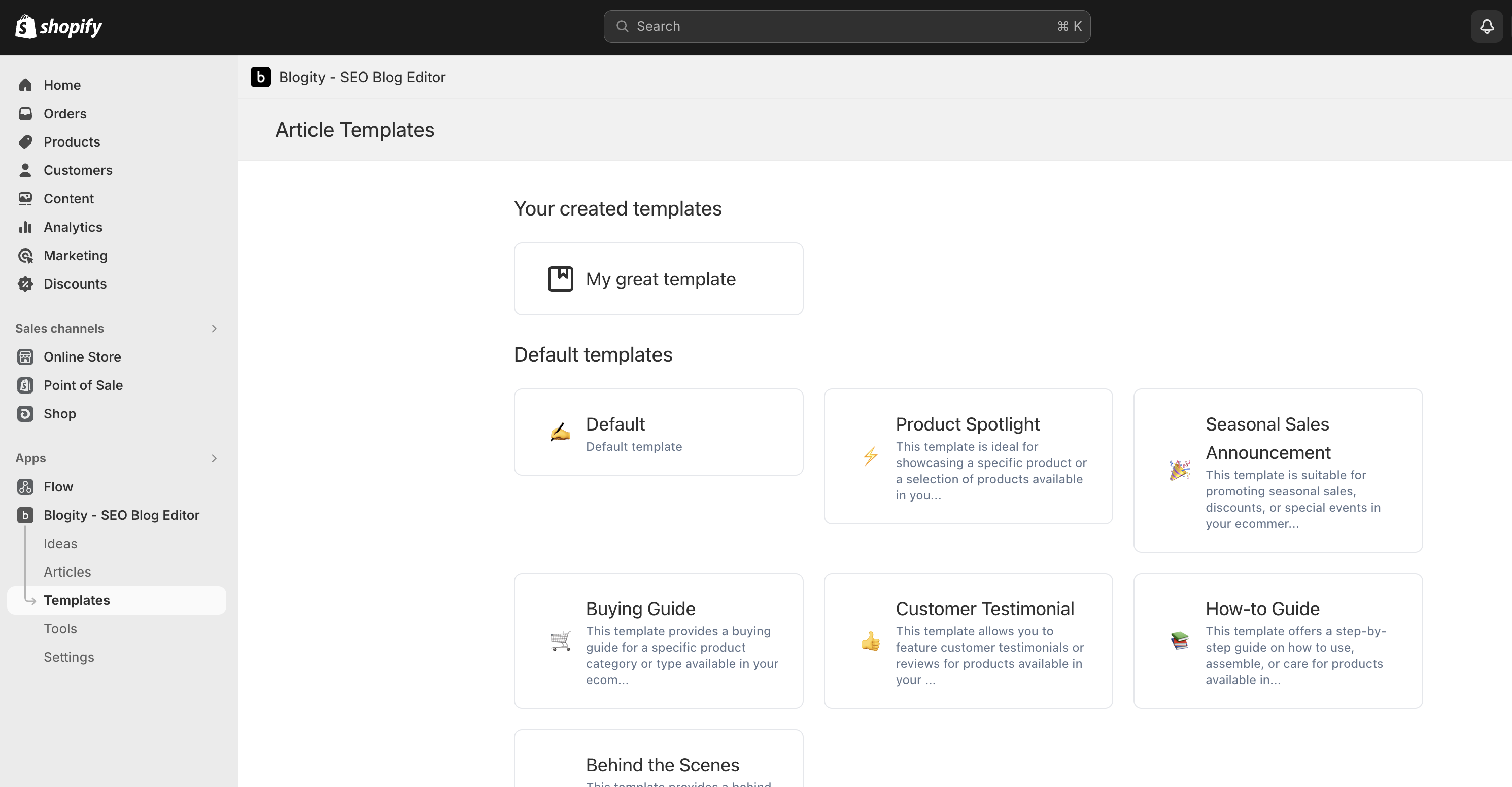Click the party popper Seasonal Sales icon
The image size is (1512, 787).
tap(1180, 470)
